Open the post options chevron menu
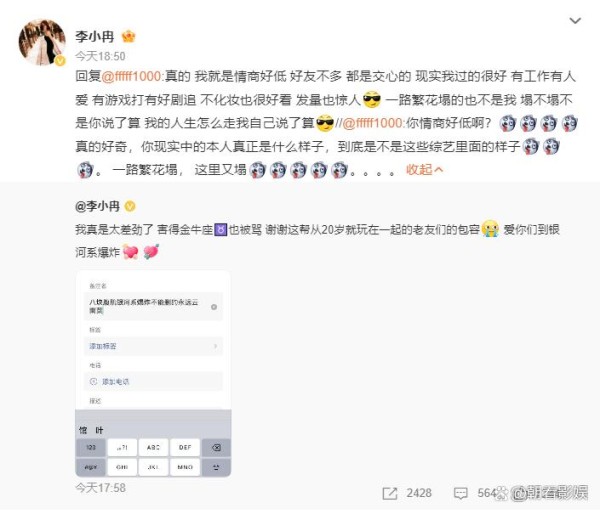 575,21
